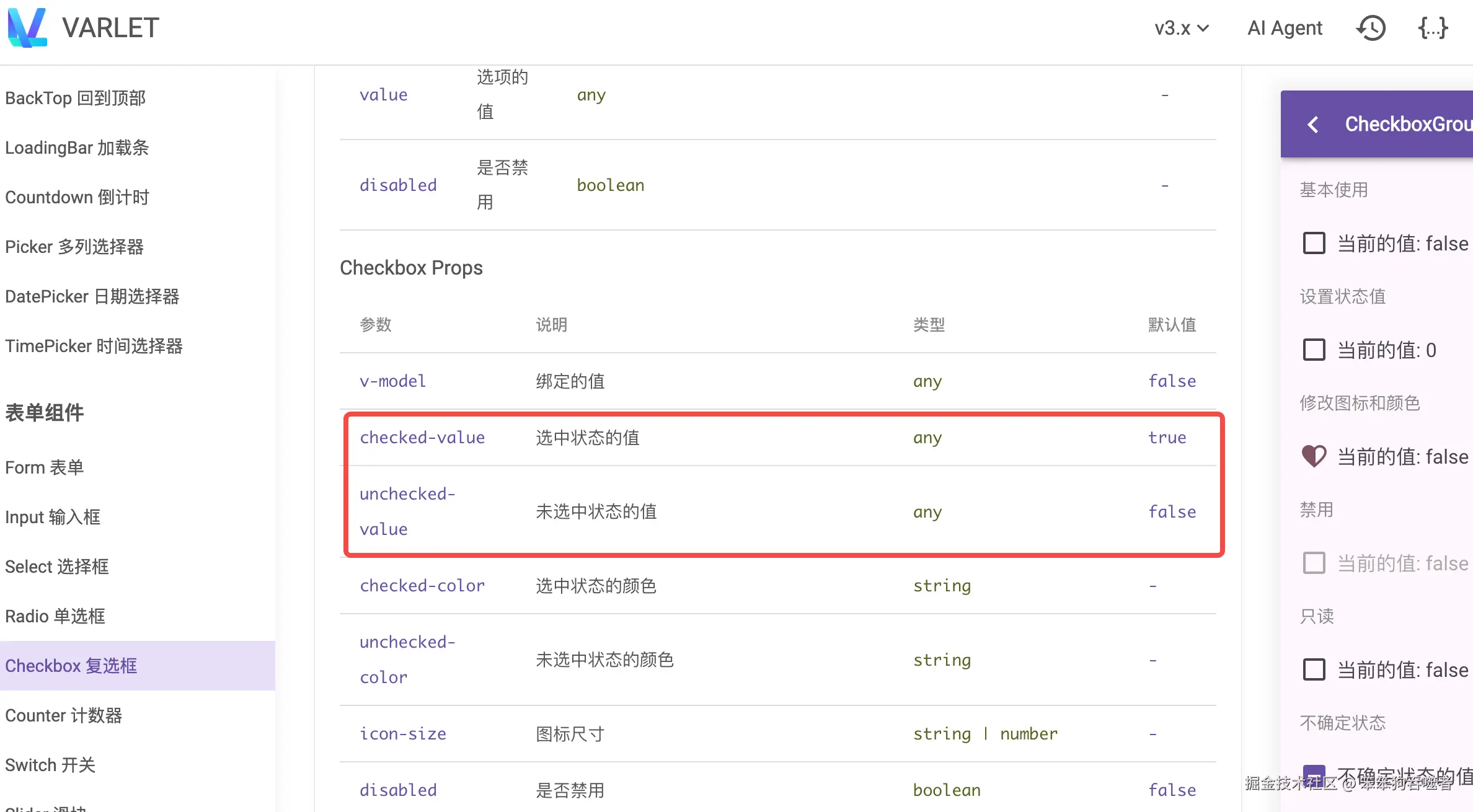This screenshot has width=1473, height=812.
Task: Click the disabled checkbox under 禁用
Action: [1314, 563]
